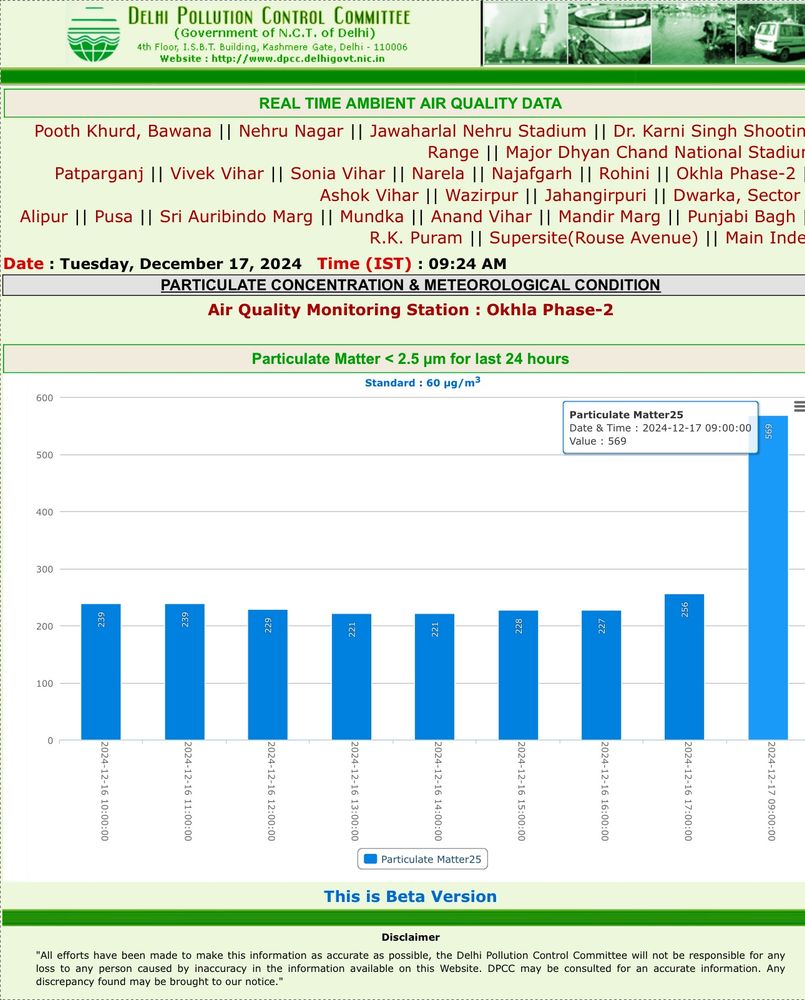Choose the Jahangirpuri station link
The width and height of the screenshot is (805, 1000).
pyautogui.click(x=595, y=195)
